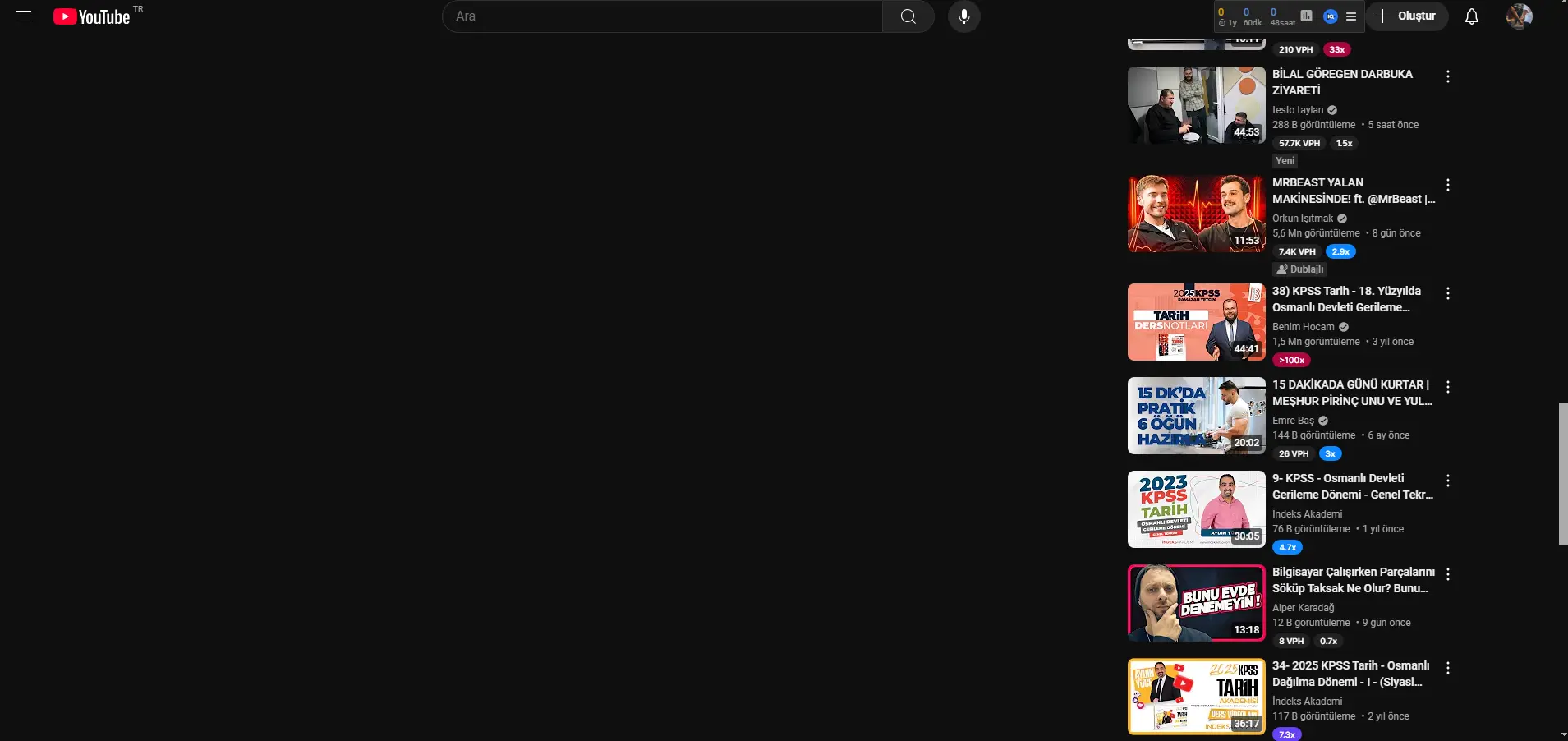Viewport: 1568px width, 741px height.
Task: Click the 26 VPH badge
Action: click(1294, 453)
